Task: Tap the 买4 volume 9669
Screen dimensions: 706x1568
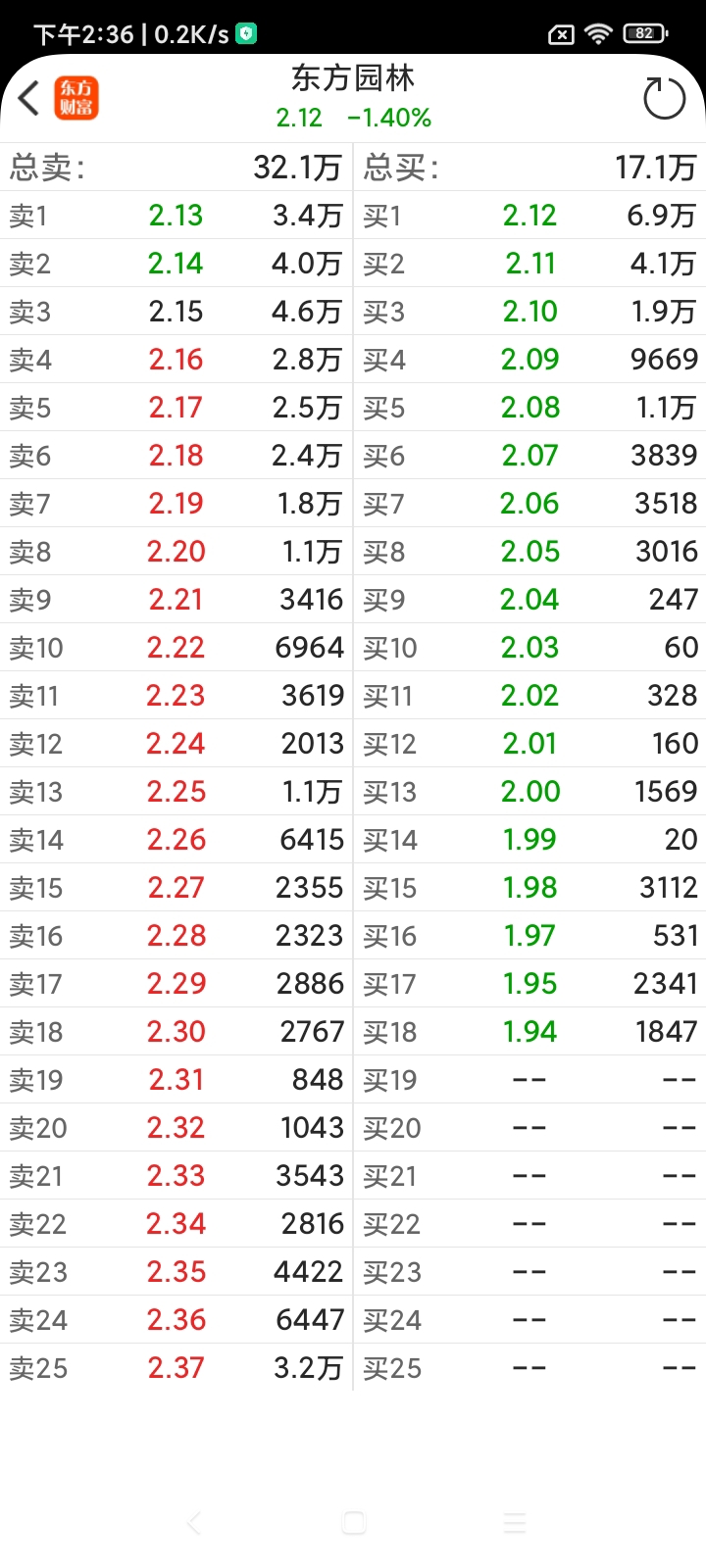Action: pyautogui.click(x=665, y=360)
